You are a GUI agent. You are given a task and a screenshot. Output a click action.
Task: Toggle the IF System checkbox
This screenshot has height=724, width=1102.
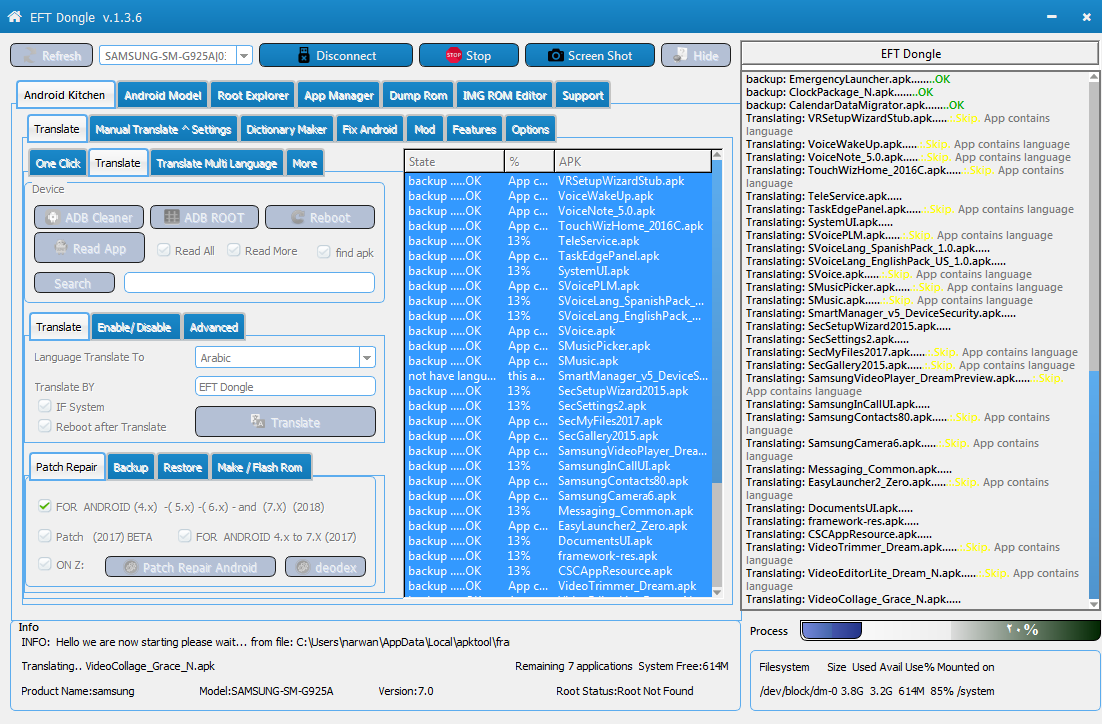coord(45,406)
